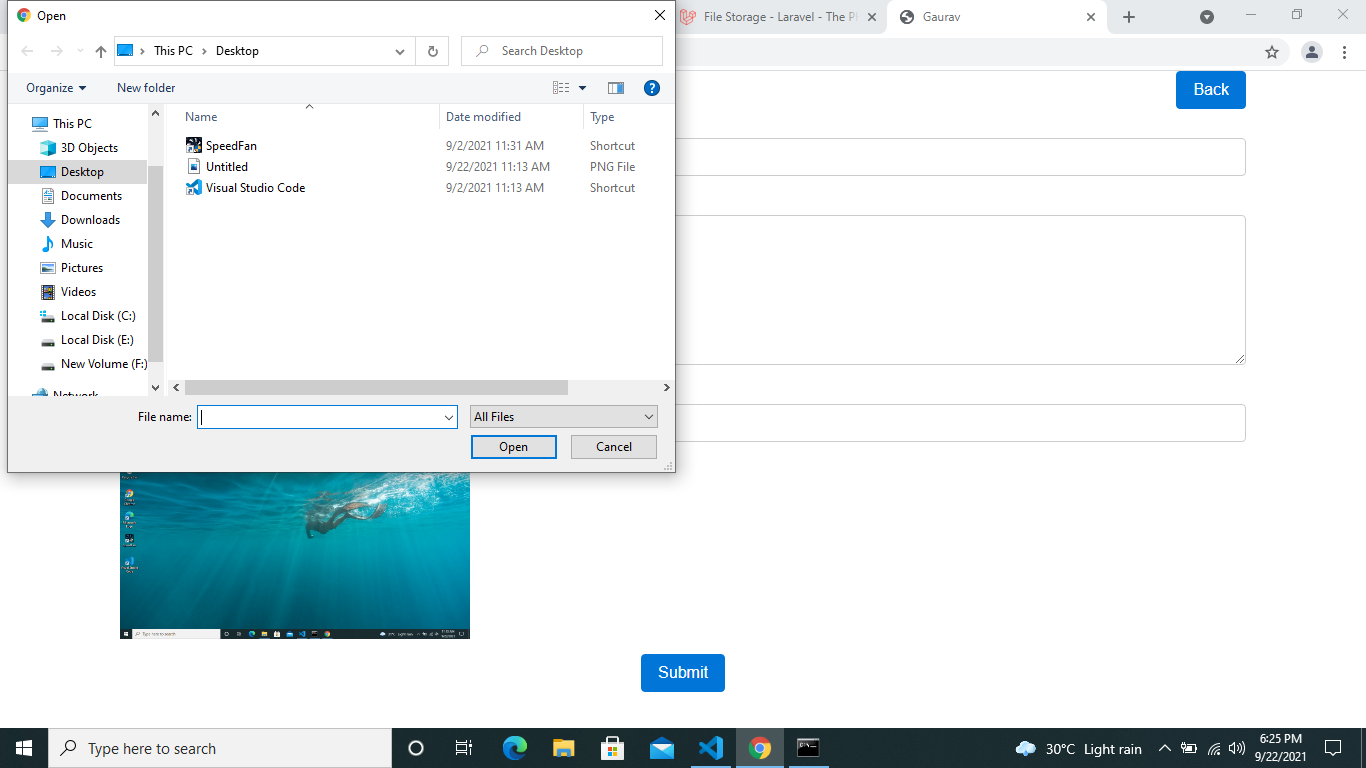This screenshot has width=1366, height=768.
Task: Refresh the Desktop folder listing
Action: pyautogui.click(x=432, y=51)
